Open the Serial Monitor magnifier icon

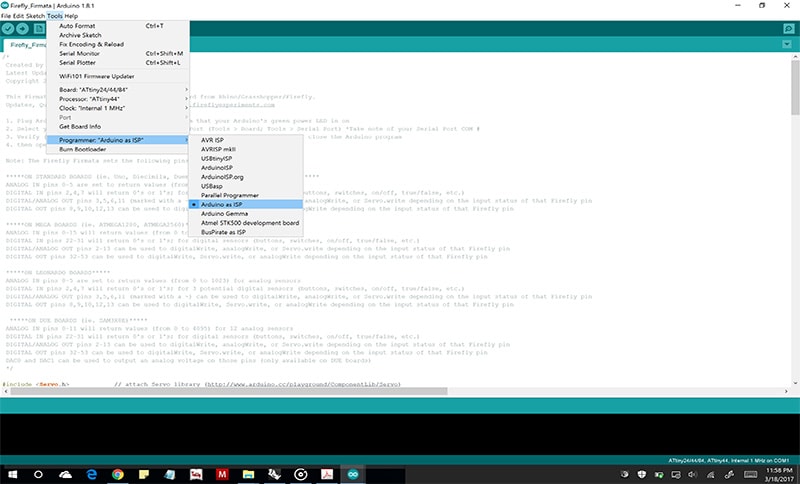coord(788,29)
